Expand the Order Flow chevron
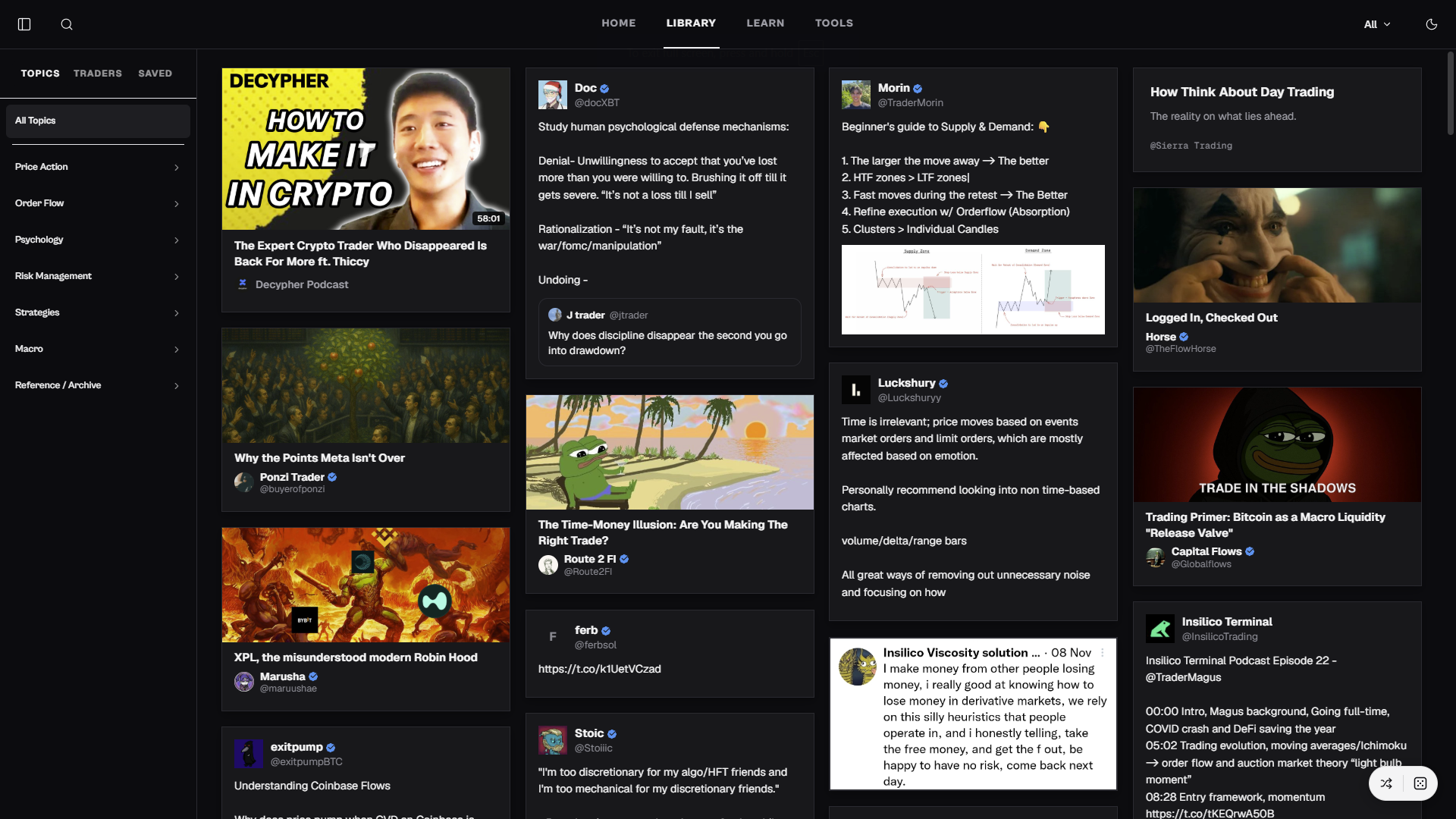Screen dimensions: 1456x819 [177, 204]
